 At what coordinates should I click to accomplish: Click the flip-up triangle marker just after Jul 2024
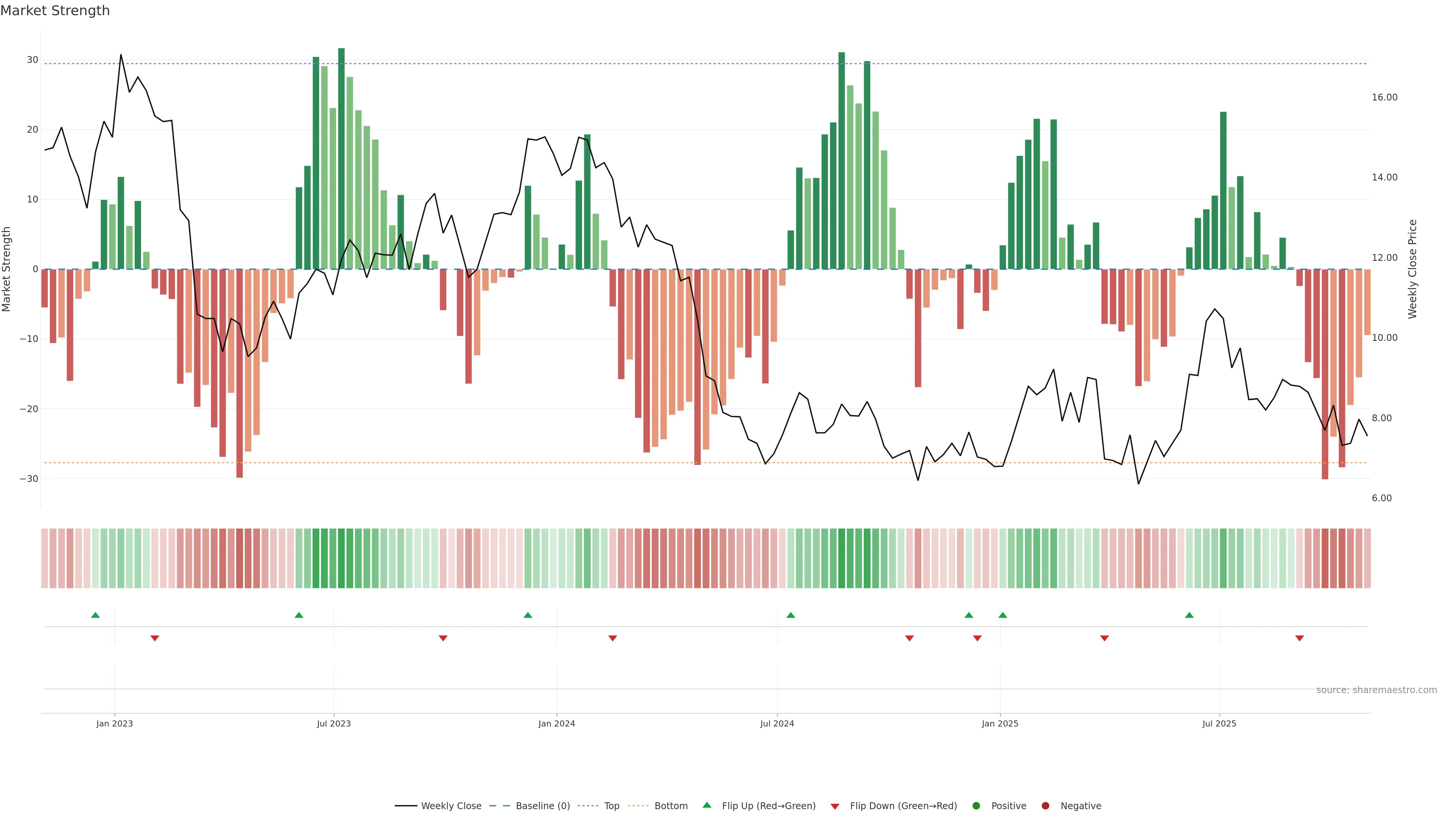[791, 615]
